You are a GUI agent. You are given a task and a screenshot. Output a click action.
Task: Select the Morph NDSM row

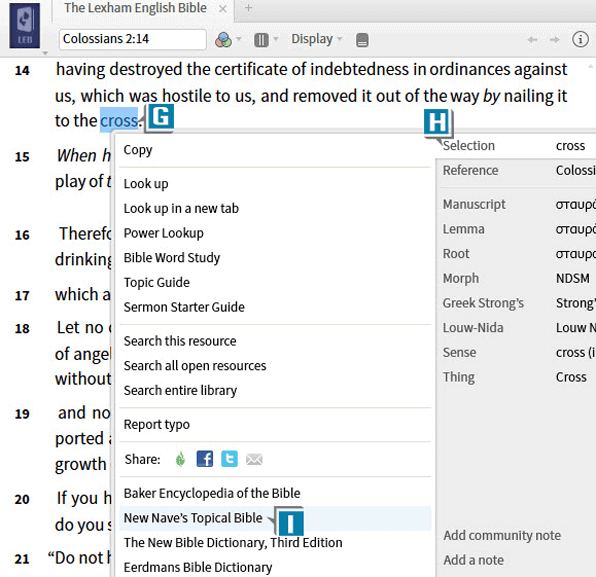coord(516,279)
